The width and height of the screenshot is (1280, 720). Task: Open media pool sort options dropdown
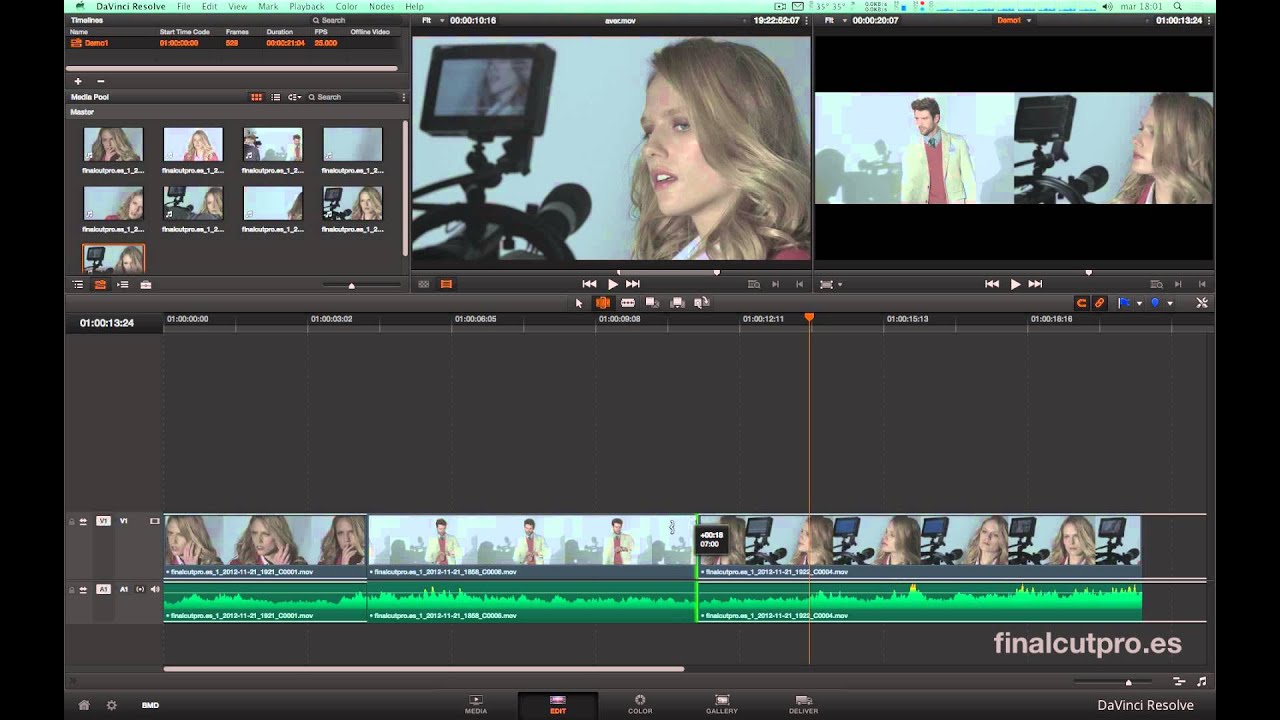click(x=294, y=97)
